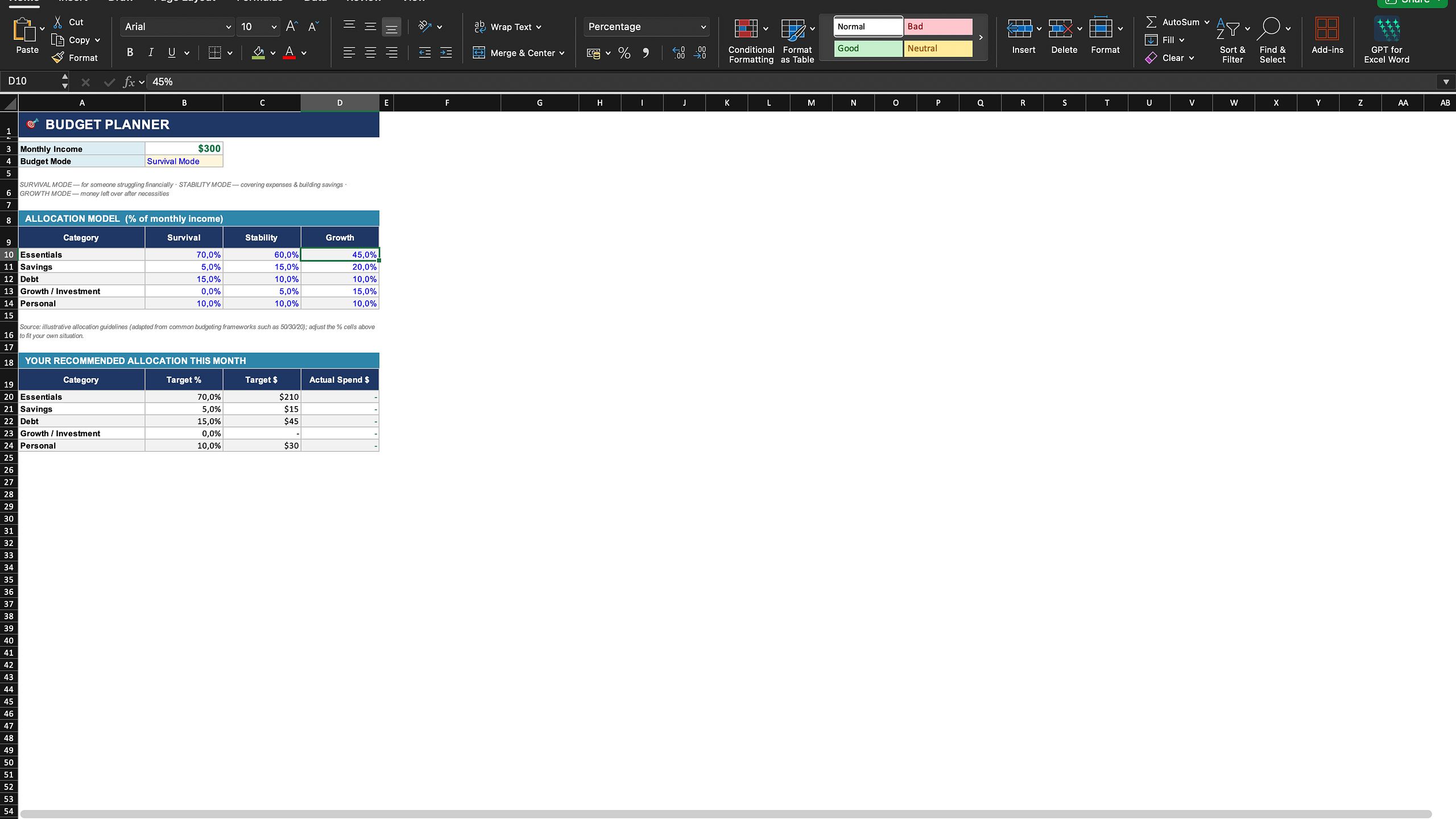
Task: Expand the AutoSum dropdown arrow
Action: tap(1207, 22)
